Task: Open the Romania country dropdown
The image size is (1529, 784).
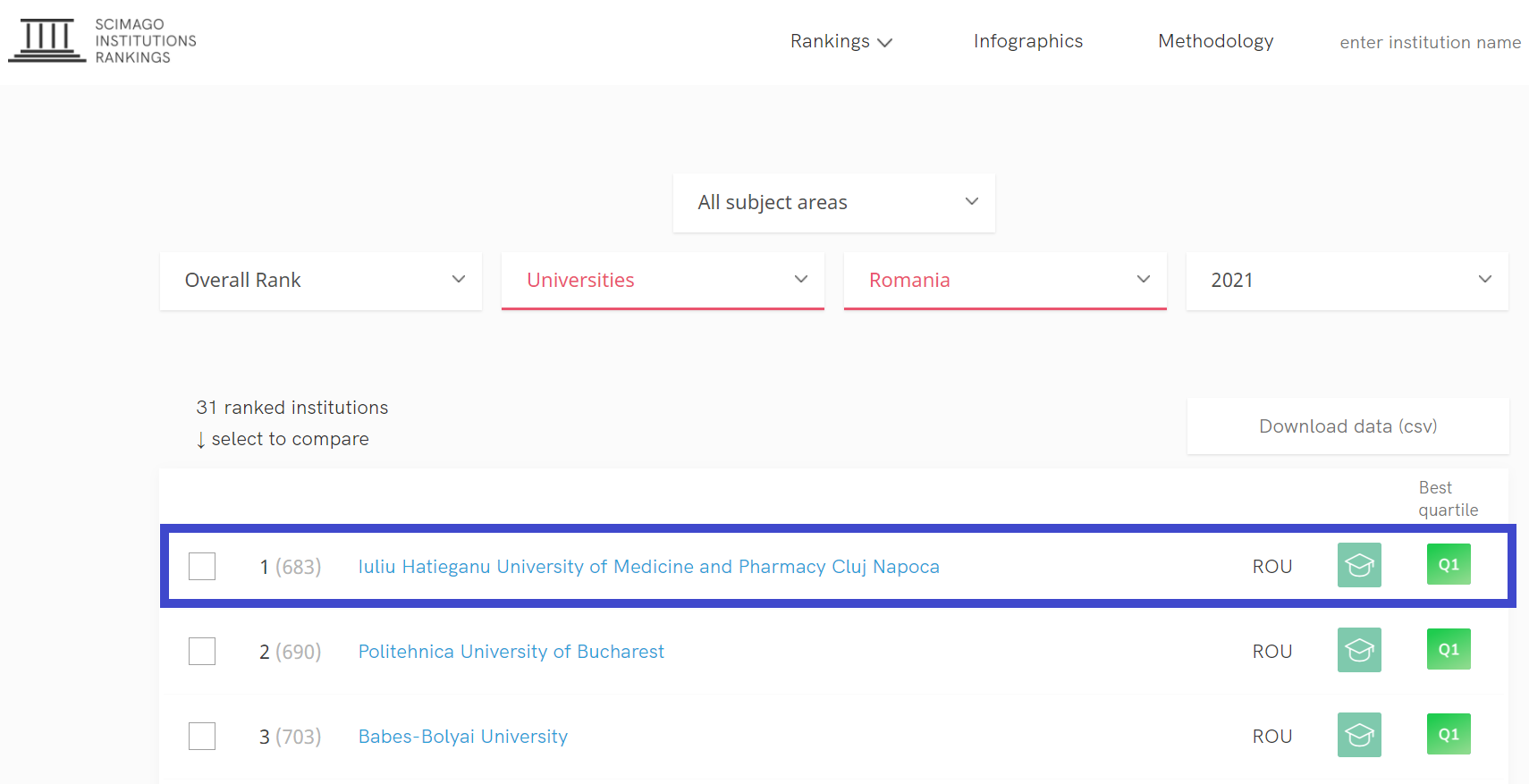Action: [1005, 281]
